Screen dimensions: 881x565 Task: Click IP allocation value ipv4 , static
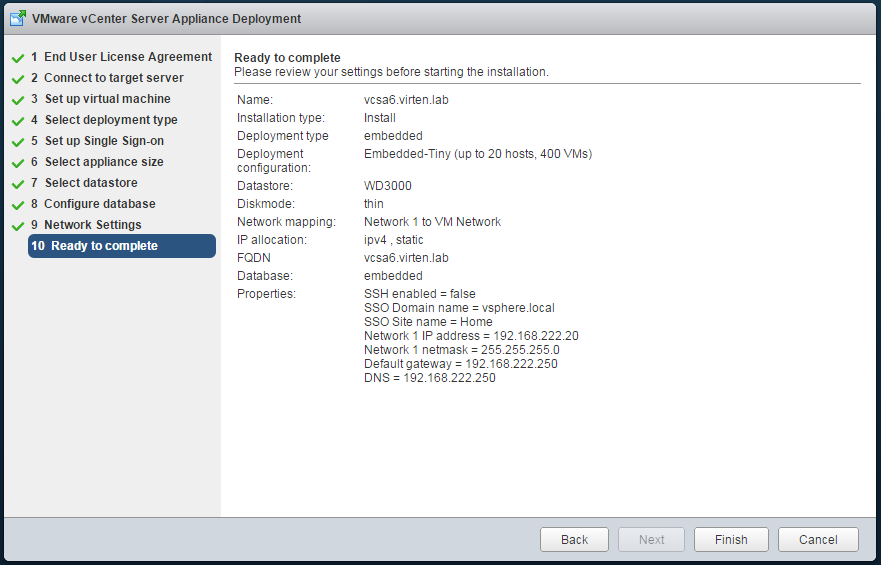[x=393, y=240]
